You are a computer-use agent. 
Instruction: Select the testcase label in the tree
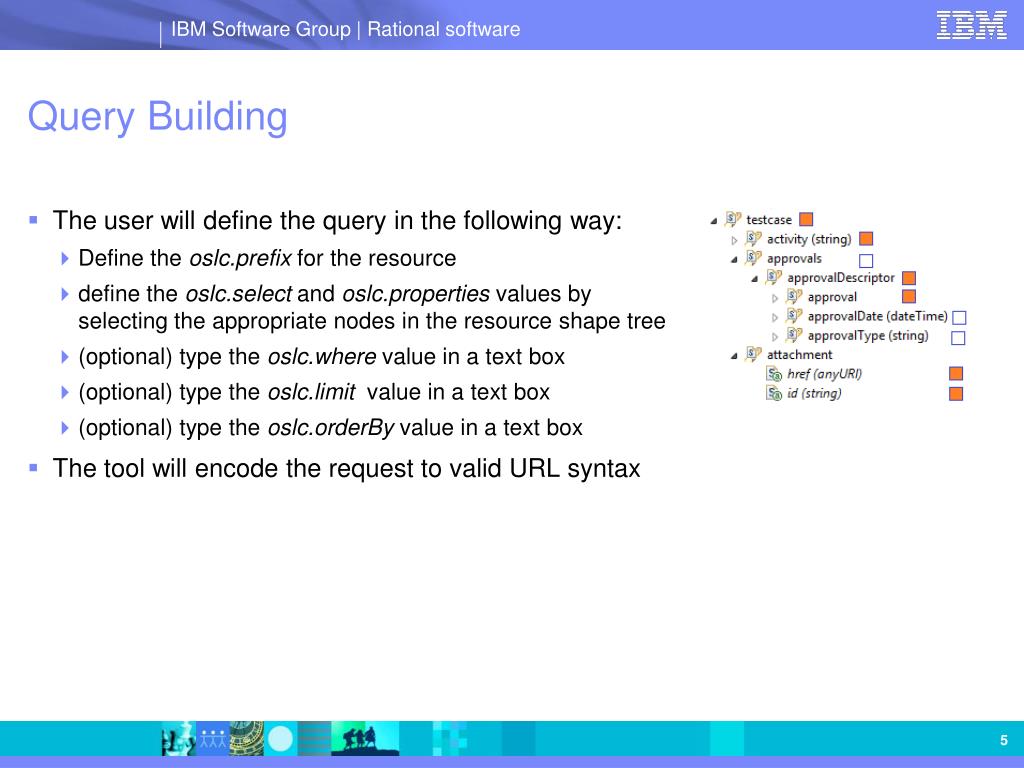pos(769,220)
